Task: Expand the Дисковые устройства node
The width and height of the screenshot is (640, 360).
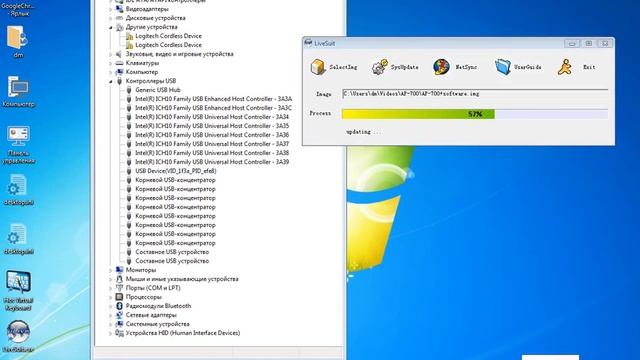Action: pos(111,18)
